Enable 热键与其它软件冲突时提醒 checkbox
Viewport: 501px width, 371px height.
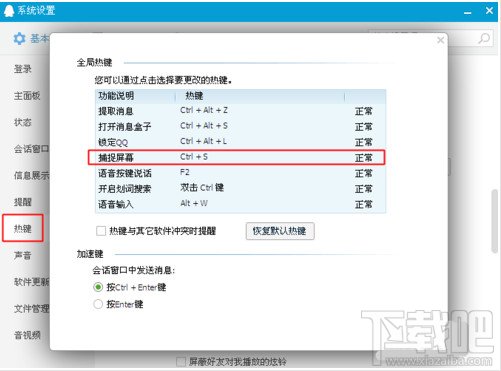coord(101,231)
